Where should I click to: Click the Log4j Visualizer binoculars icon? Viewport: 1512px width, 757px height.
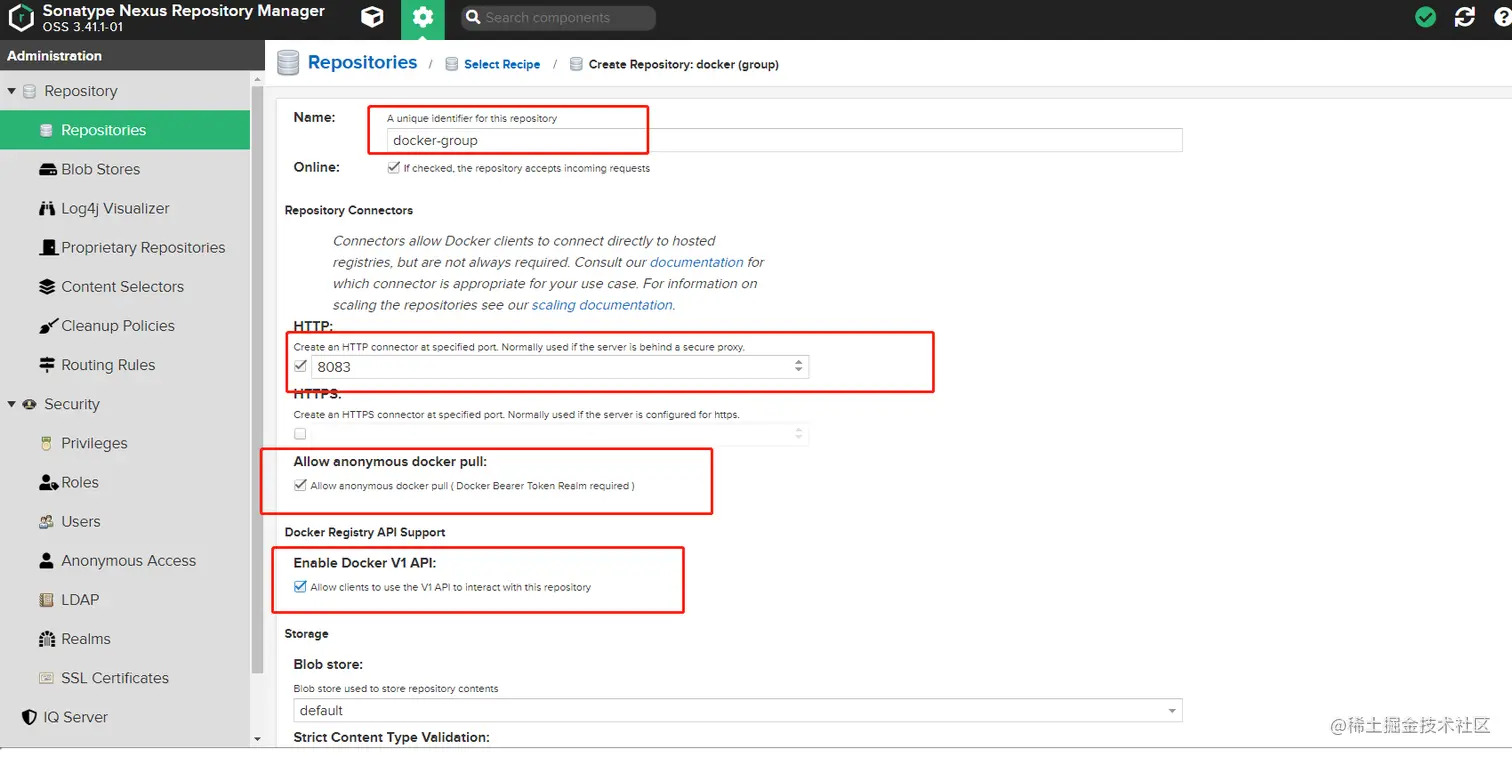tap(47, 208)
